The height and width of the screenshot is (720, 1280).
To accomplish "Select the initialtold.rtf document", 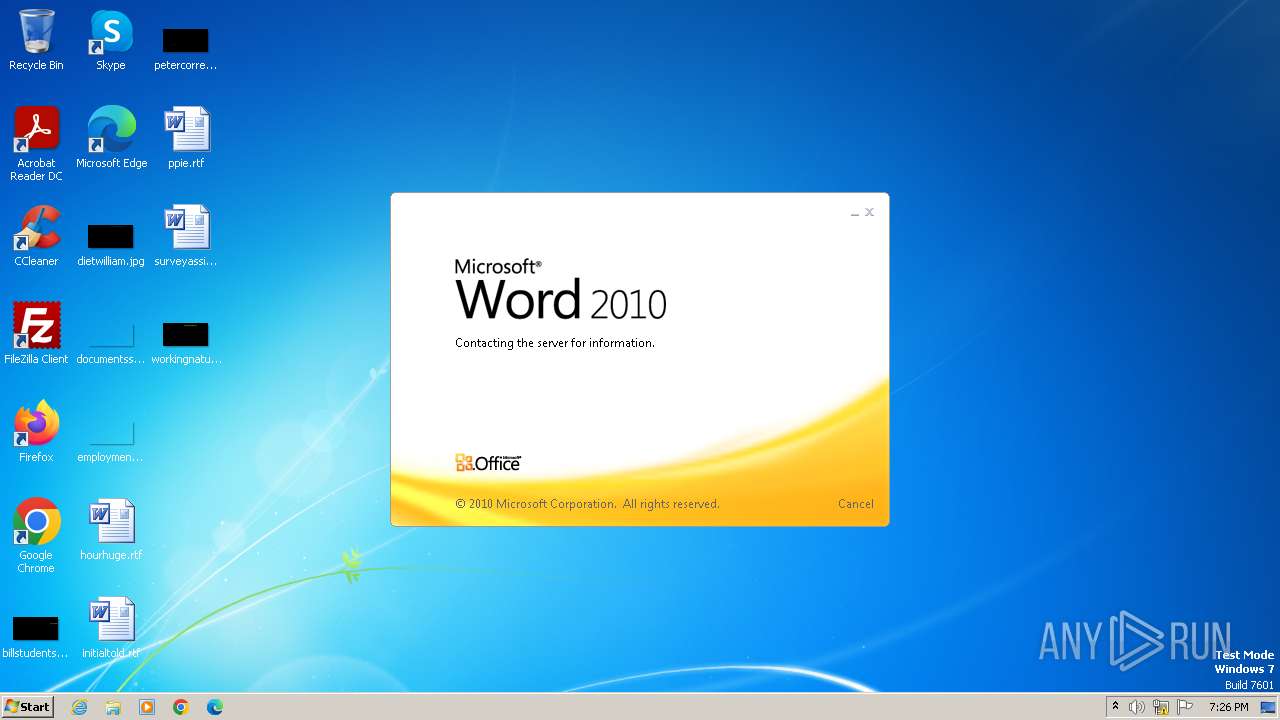I will tap(111, 628).
